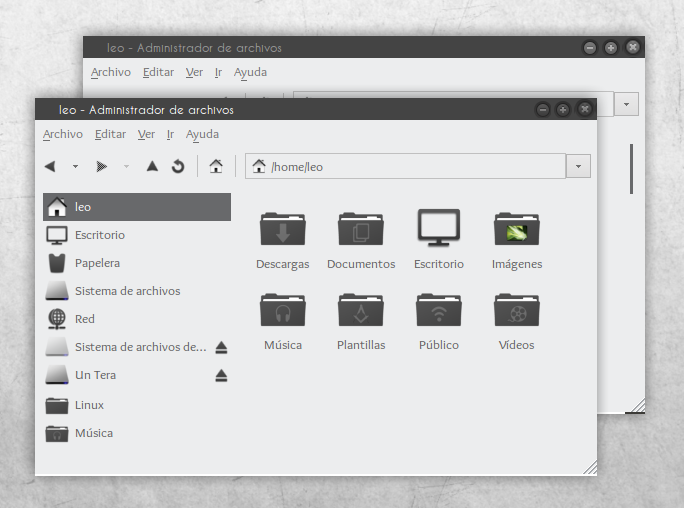The height and width of the screenshot is (508, 684).
Task: Open Linux bookmark in the sidebar
Action: [x=137, y=405]
